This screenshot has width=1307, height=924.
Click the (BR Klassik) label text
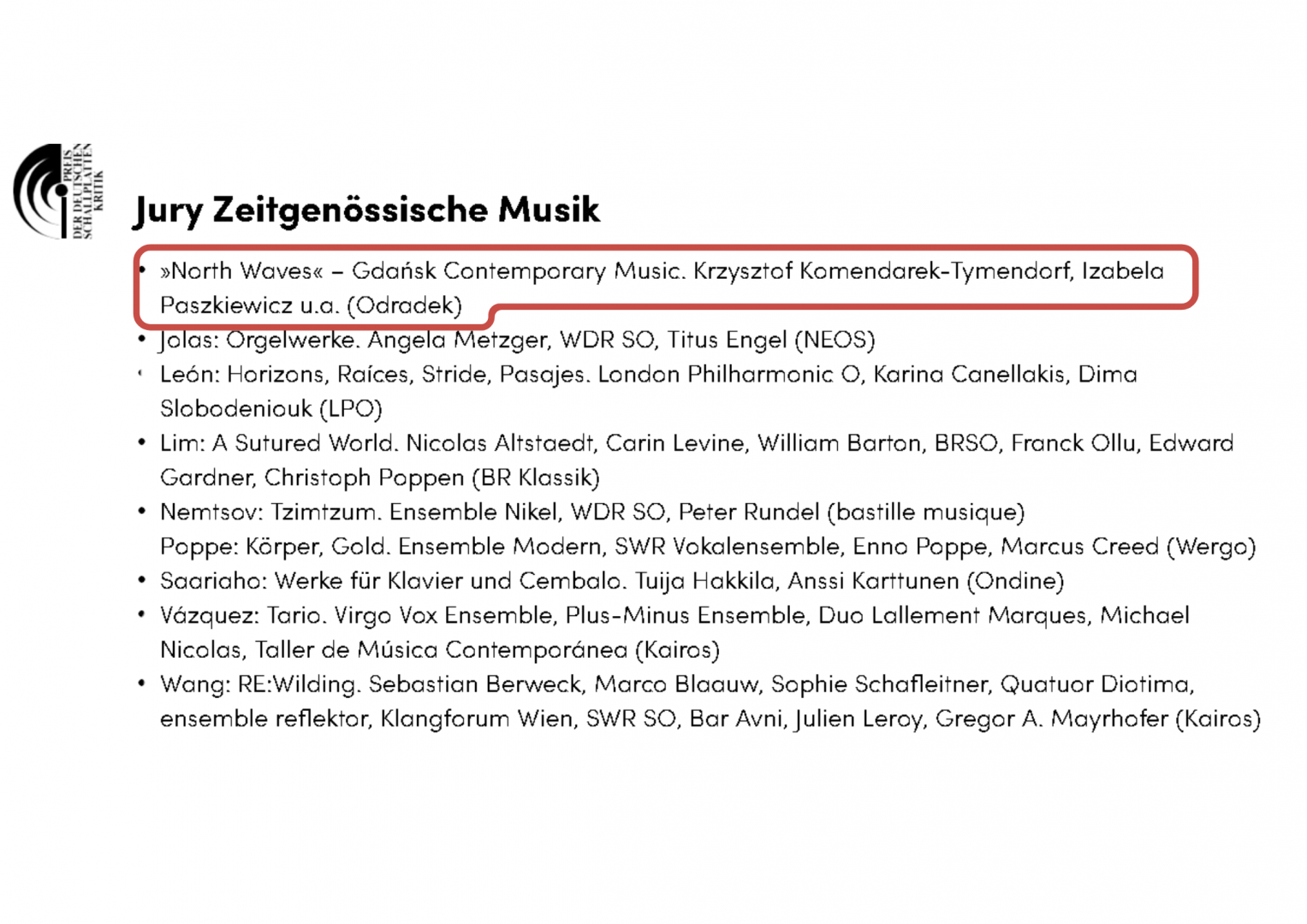[x=536, y=477]
